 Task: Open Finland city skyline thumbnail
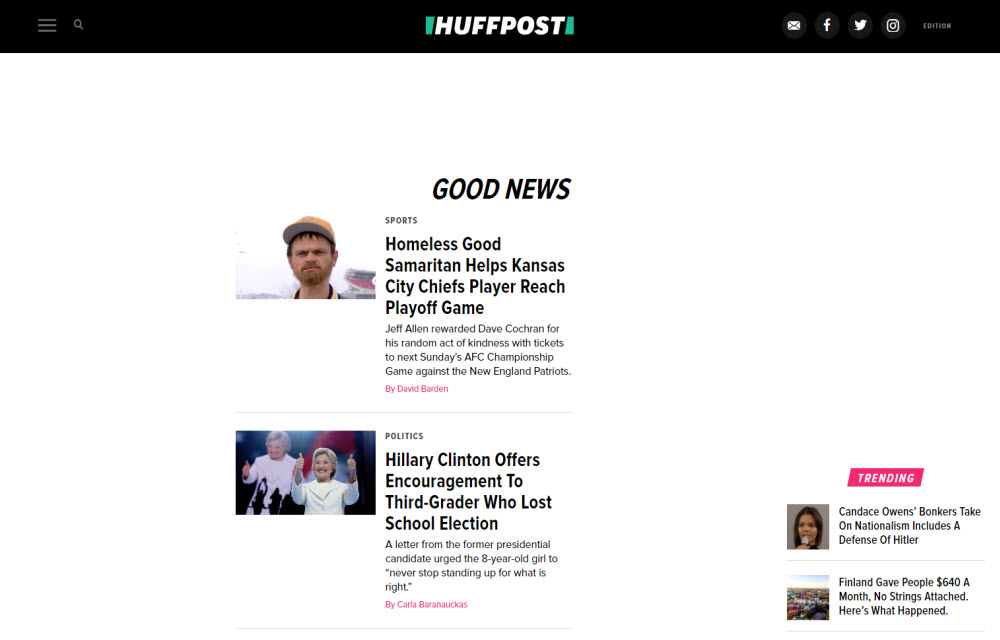[x=808, y=598]
